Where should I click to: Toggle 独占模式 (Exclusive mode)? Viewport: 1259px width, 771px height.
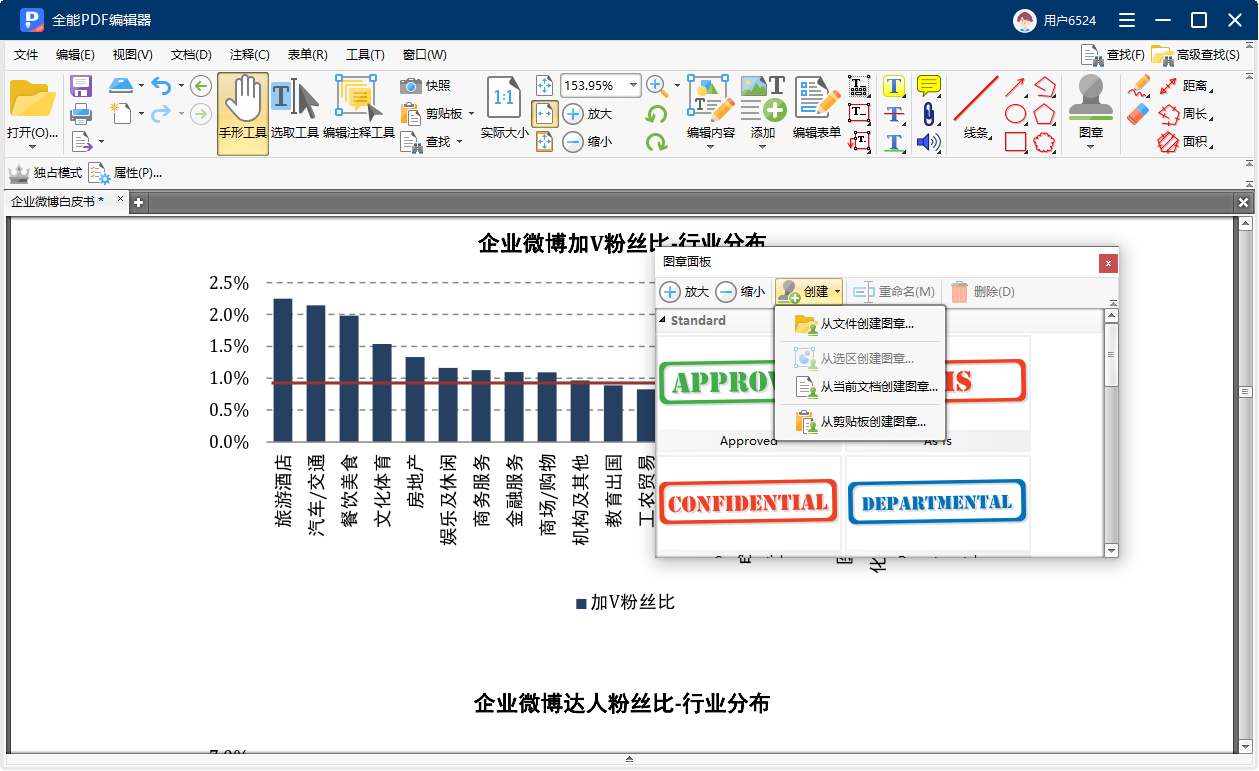coord(46,173)
